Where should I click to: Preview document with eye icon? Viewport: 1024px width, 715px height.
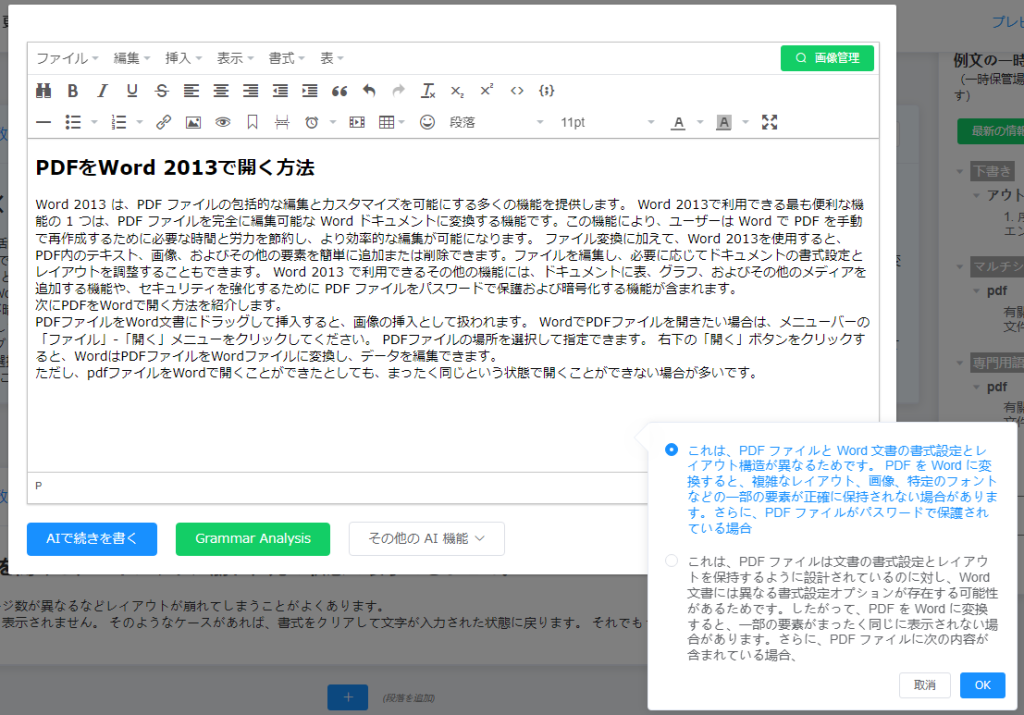[x=223, y=122]
